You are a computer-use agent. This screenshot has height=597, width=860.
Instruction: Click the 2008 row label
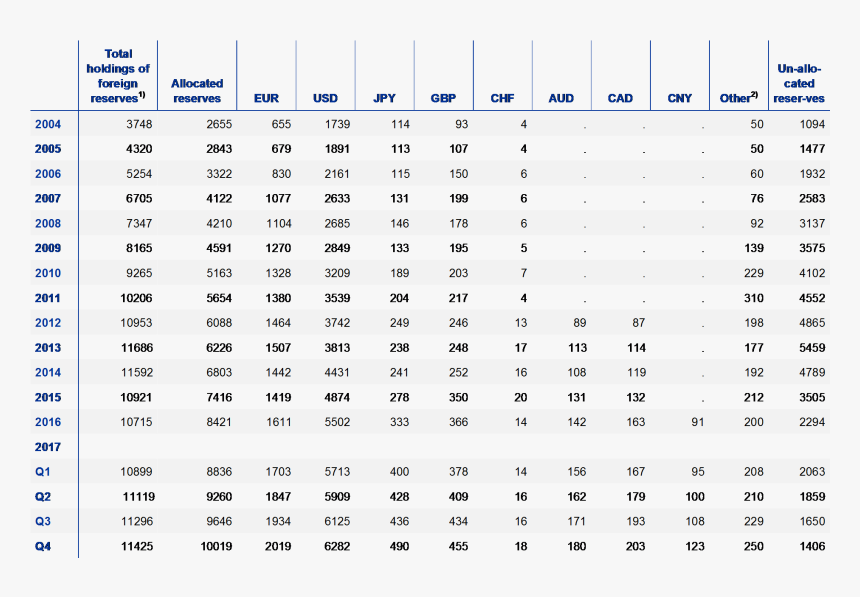[x=48, y=223]
